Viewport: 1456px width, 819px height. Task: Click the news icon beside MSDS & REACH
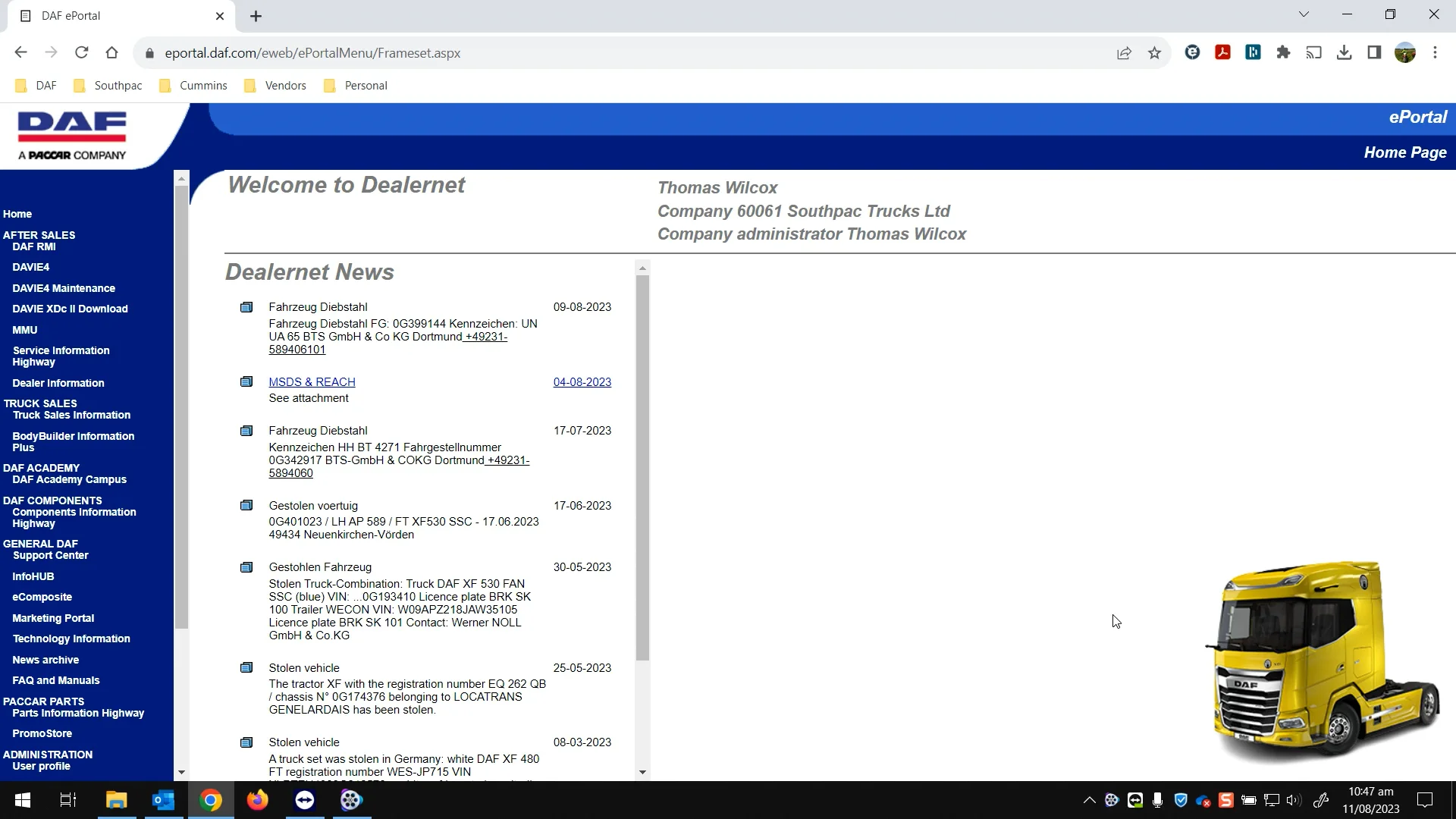(246, 382)
